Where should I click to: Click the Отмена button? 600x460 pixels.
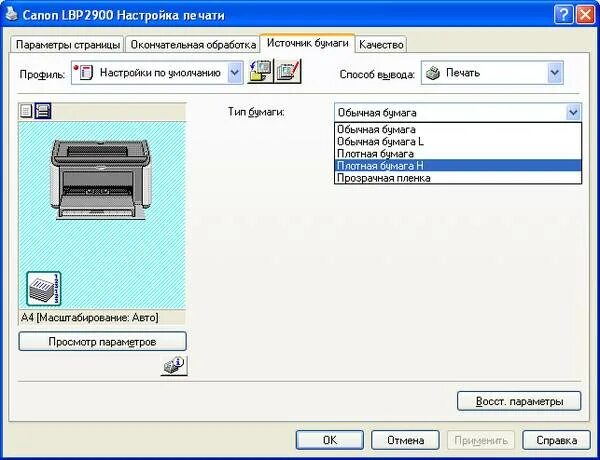405,440
